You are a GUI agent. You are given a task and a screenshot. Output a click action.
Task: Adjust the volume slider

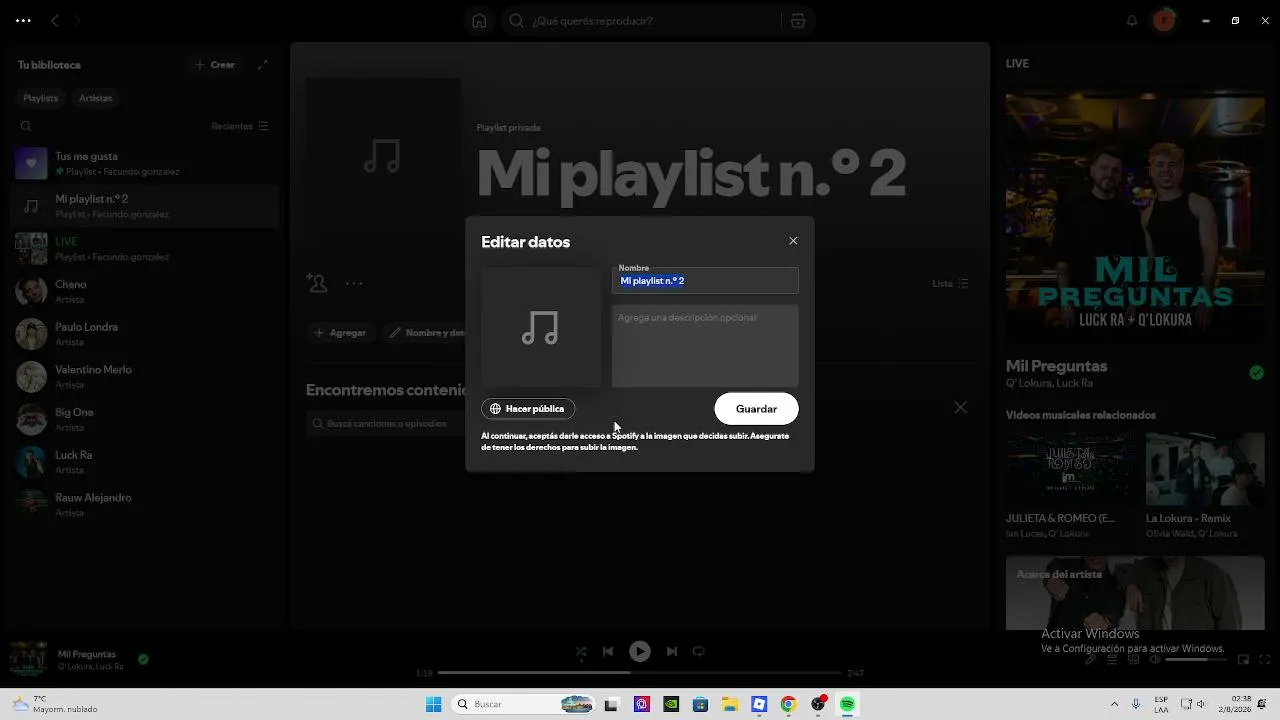[1197, 660]
